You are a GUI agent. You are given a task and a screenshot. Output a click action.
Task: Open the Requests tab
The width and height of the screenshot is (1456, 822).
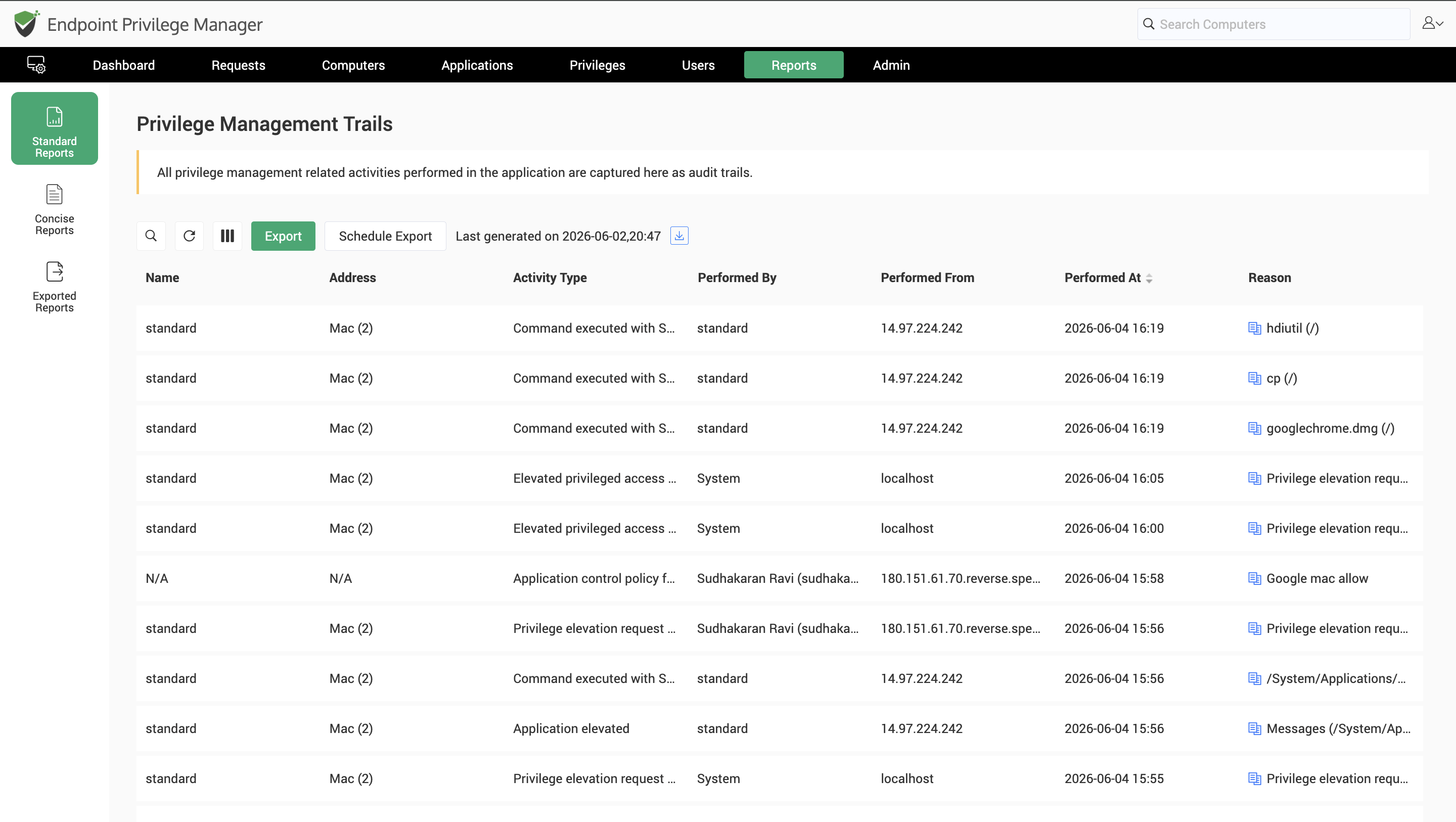(x=238, y=65)
